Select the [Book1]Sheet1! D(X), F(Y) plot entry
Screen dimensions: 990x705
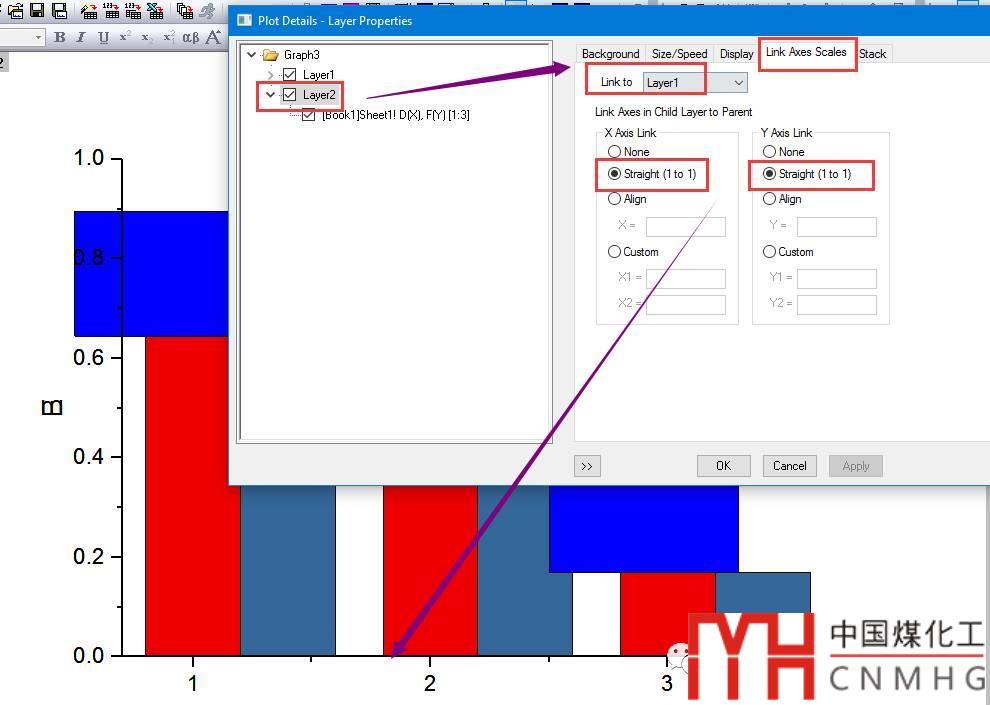click(x=396, y=115)
